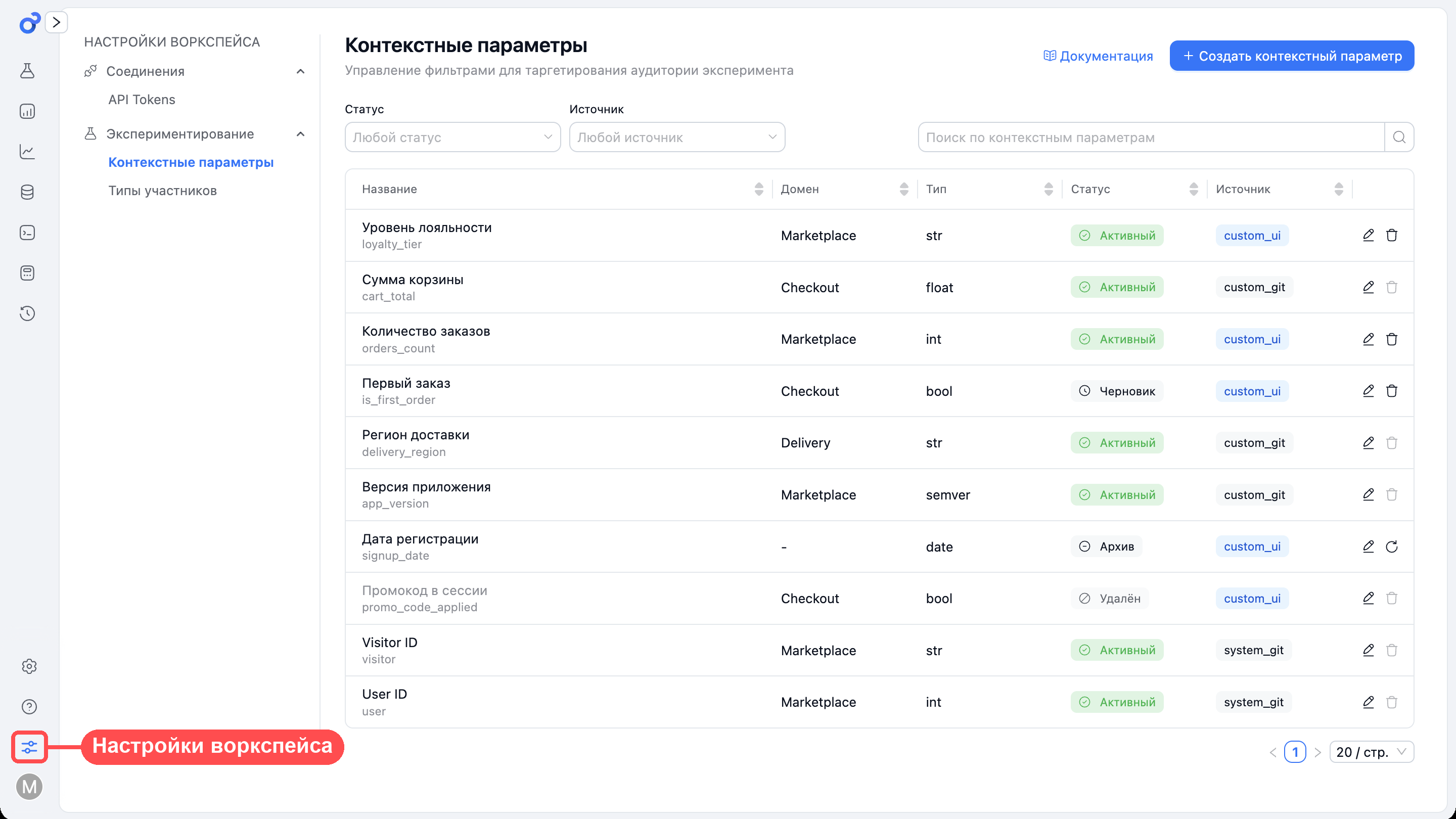Click the Версия приложения parameter name
Viewport: 1456px width, 819px height.
[426, 487]
